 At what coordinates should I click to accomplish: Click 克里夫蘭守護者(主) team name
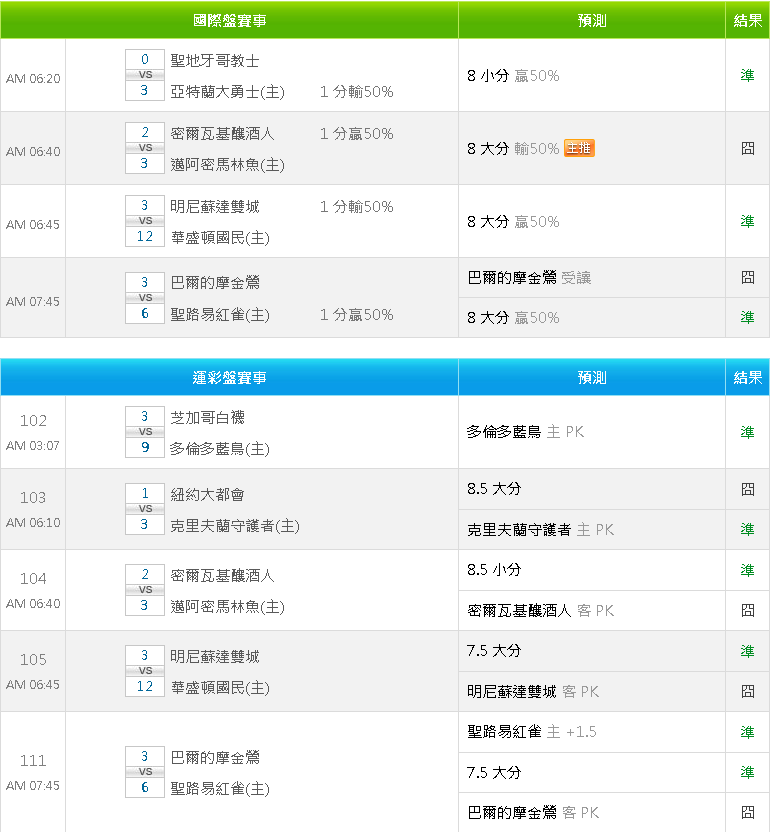[235, 526]
